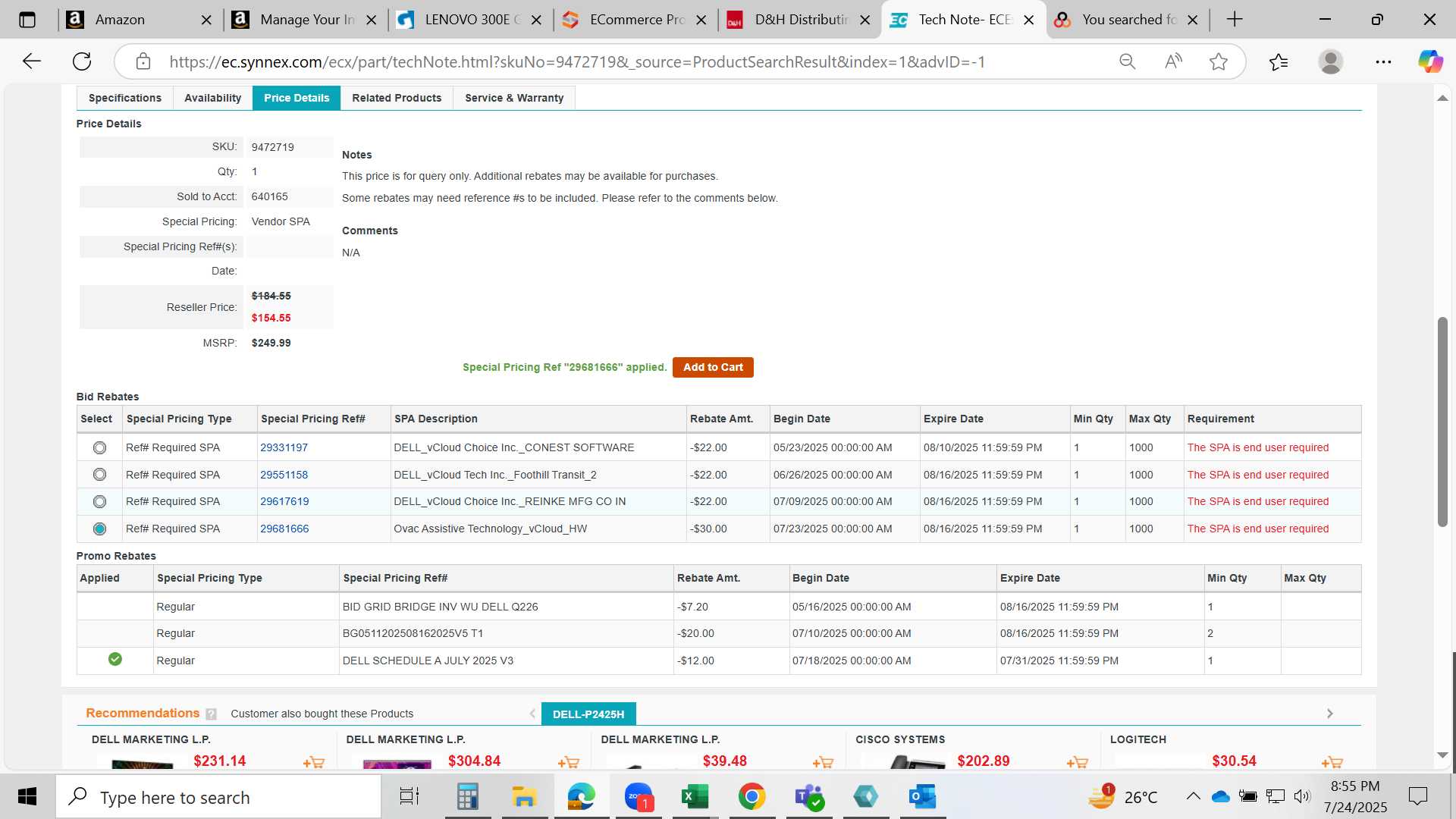Open the Settings and more ellipsis menu
1456x819 pixels.
[x=1383, y=61]
